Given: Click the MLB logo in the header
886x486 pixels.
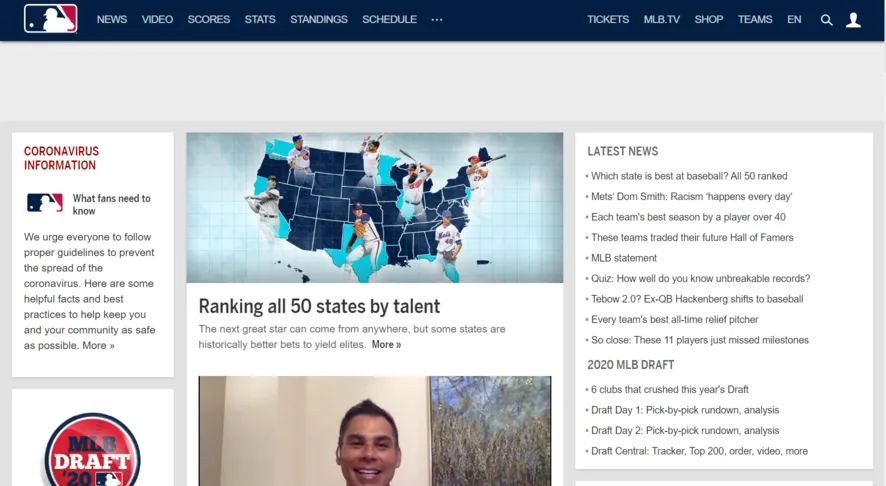Looking at the screenshot, I should (x=50, y=19).
